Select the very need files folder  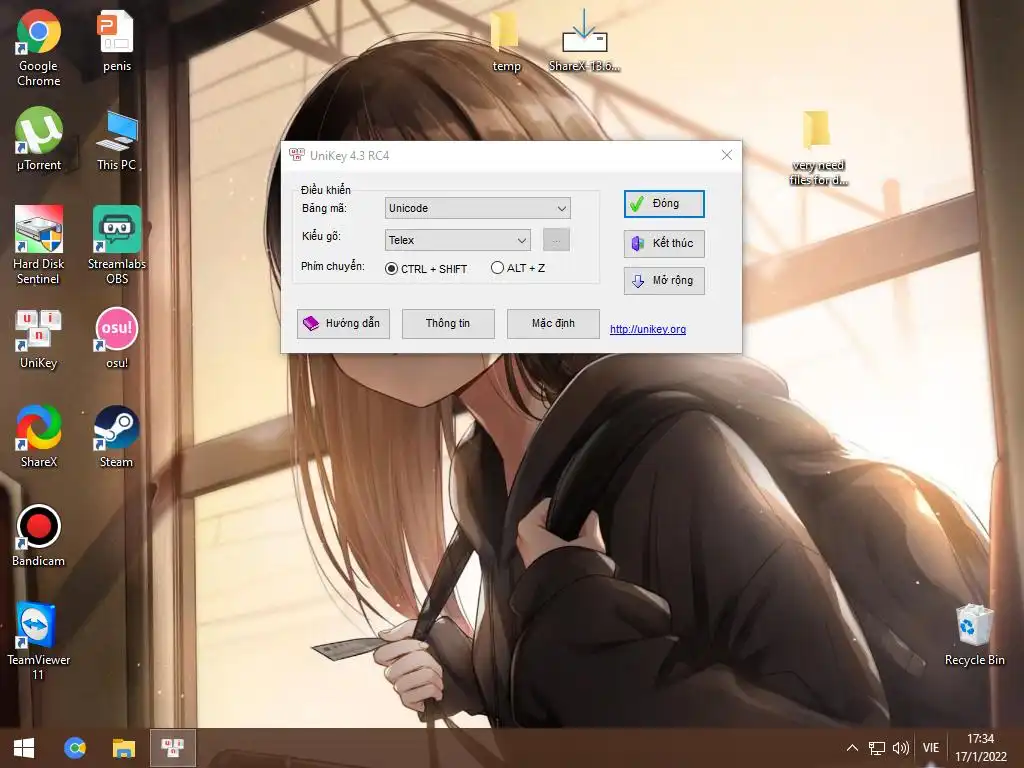(x=818, y=148)
